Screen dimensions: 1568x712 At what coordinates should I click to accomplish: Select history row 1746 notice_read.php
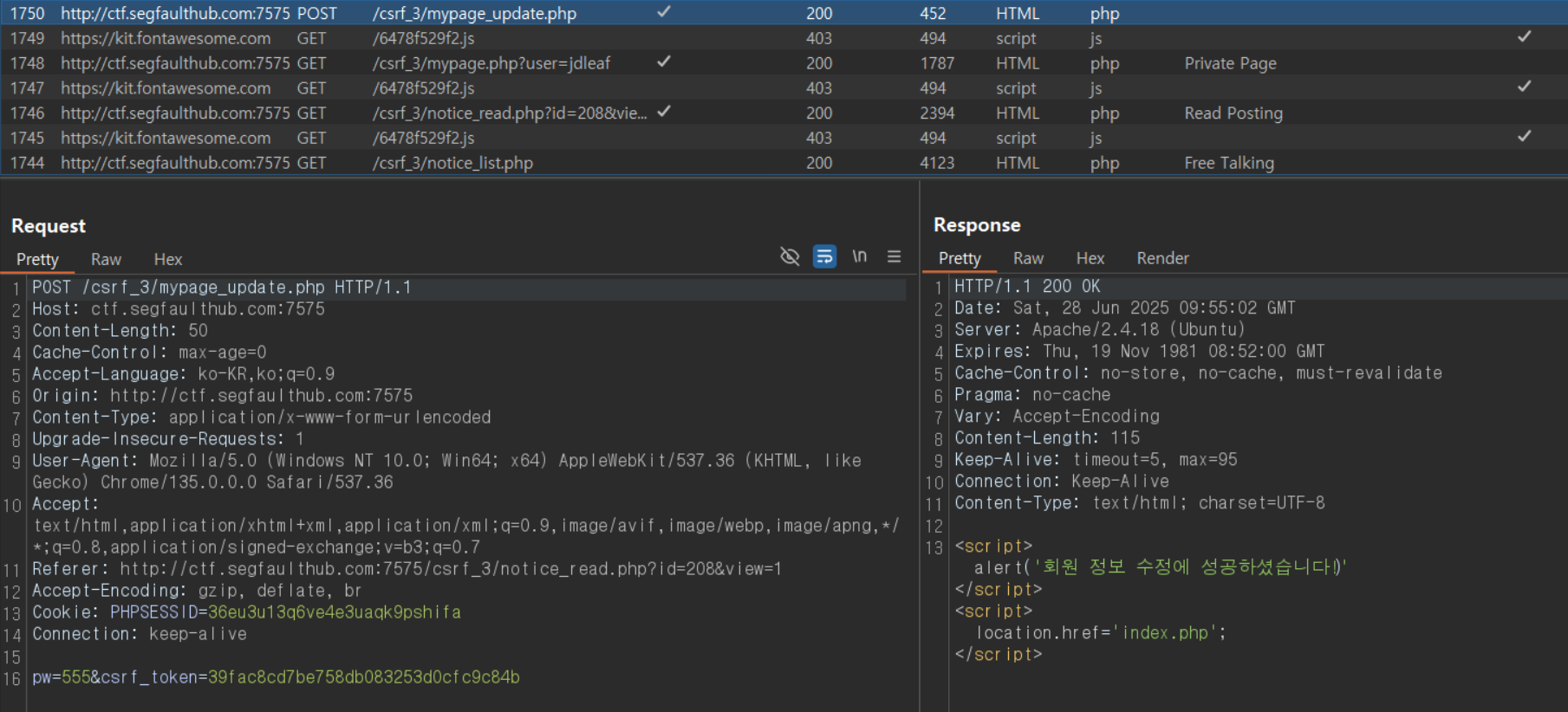click(x=784, y=113)
